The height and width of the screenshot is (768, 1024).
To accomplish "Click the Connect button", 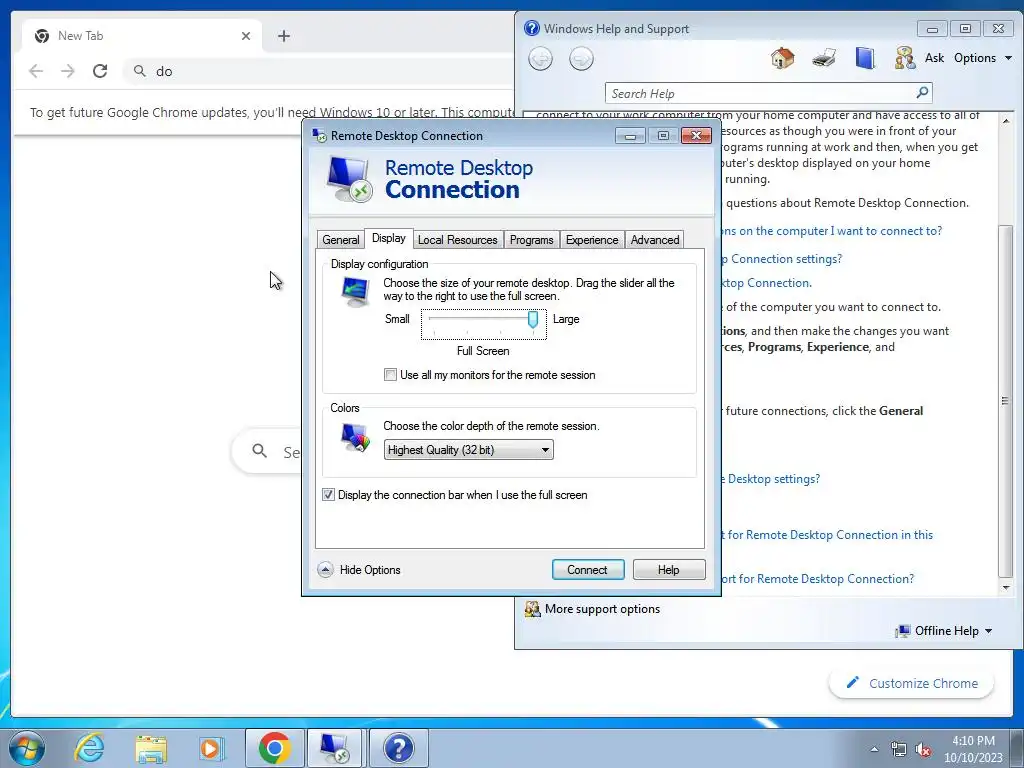I will pyautogui.click(x=588, y=569).
